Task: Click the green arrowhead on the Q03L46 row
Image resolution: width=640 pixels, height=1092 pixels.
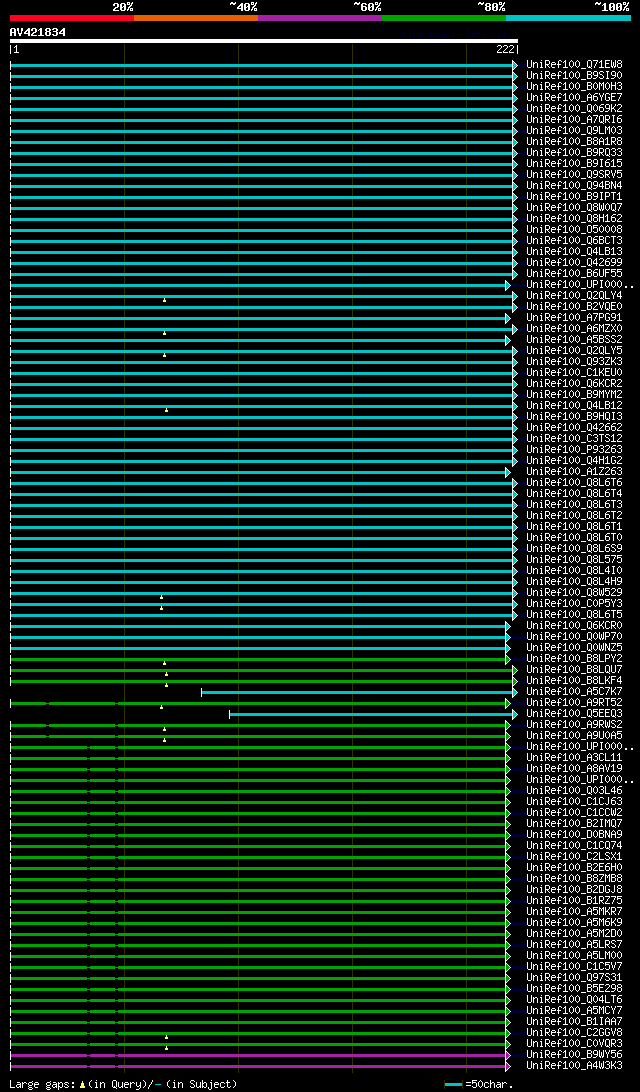Action: coord(508,790)
